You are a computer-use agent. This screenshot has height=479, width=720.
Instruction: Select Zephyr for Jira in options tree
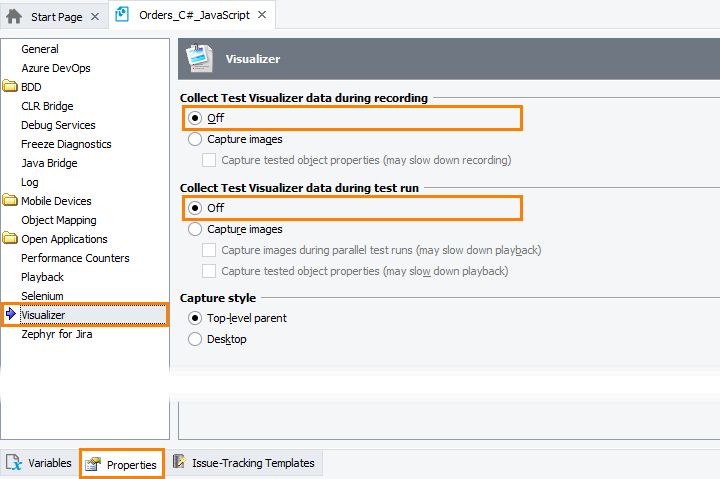[56, 334]
